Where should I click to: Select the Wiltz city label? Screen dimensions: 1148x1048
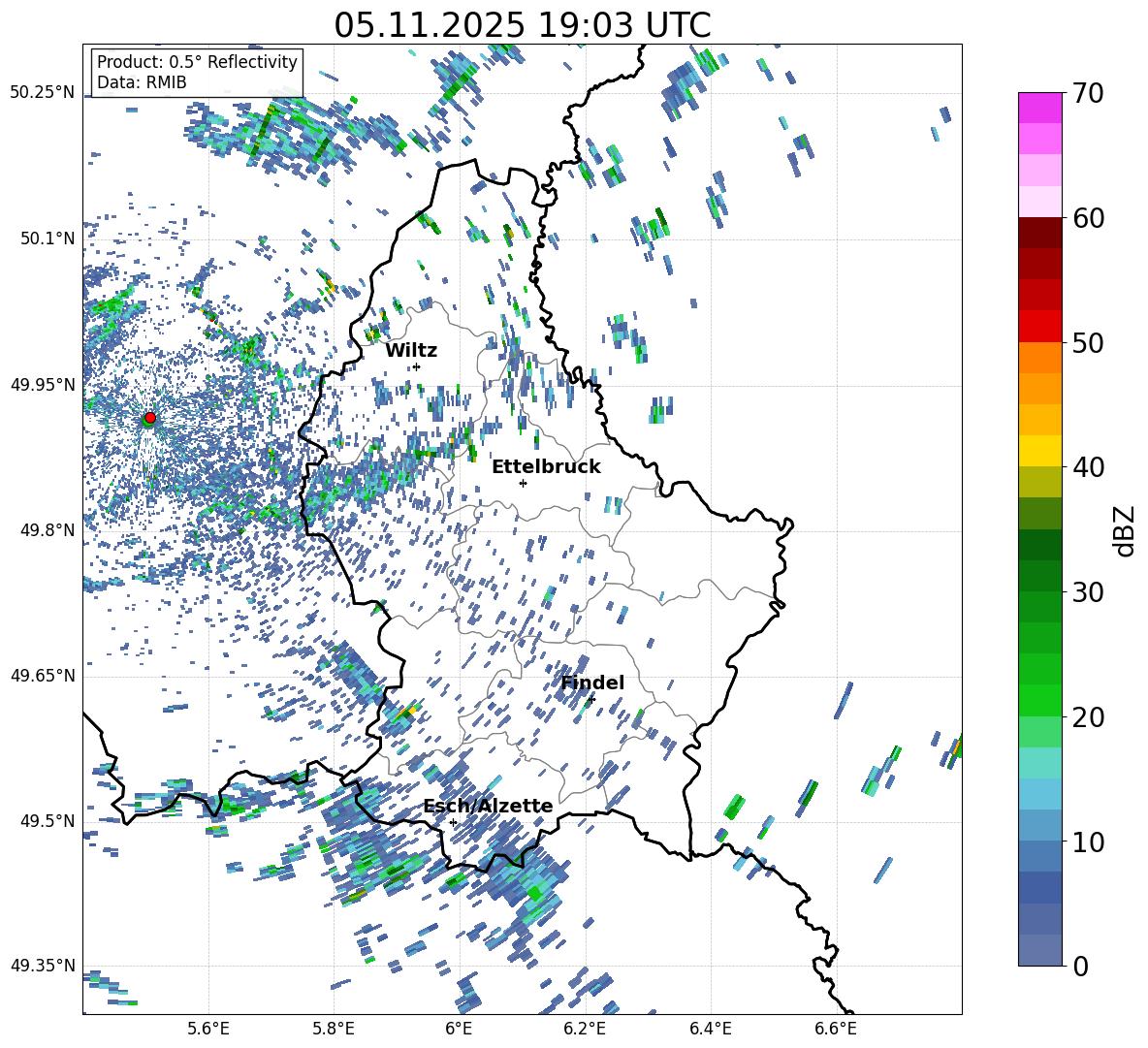pos(411,350)
